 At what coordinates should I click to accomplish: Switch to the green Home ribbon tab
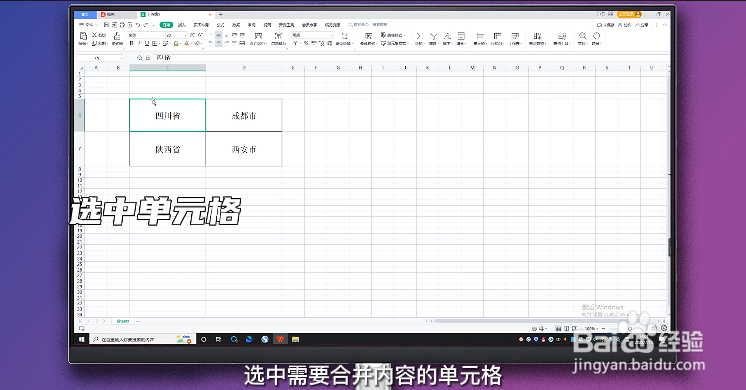[166, 25]
